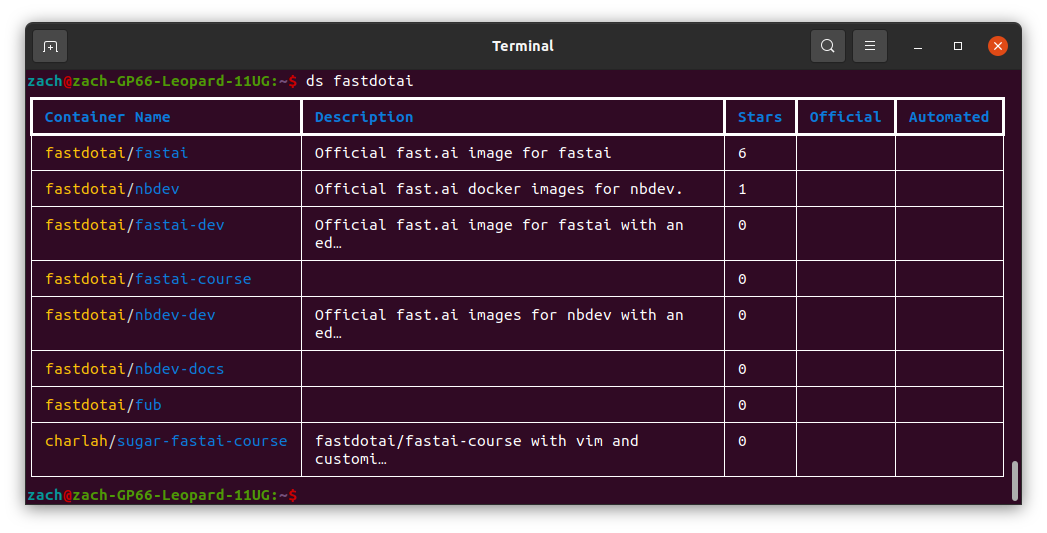Screen dimensions: 1047x533
Task: Click the fastdotai/fastai-dev container name
Action: coord(134,225)
